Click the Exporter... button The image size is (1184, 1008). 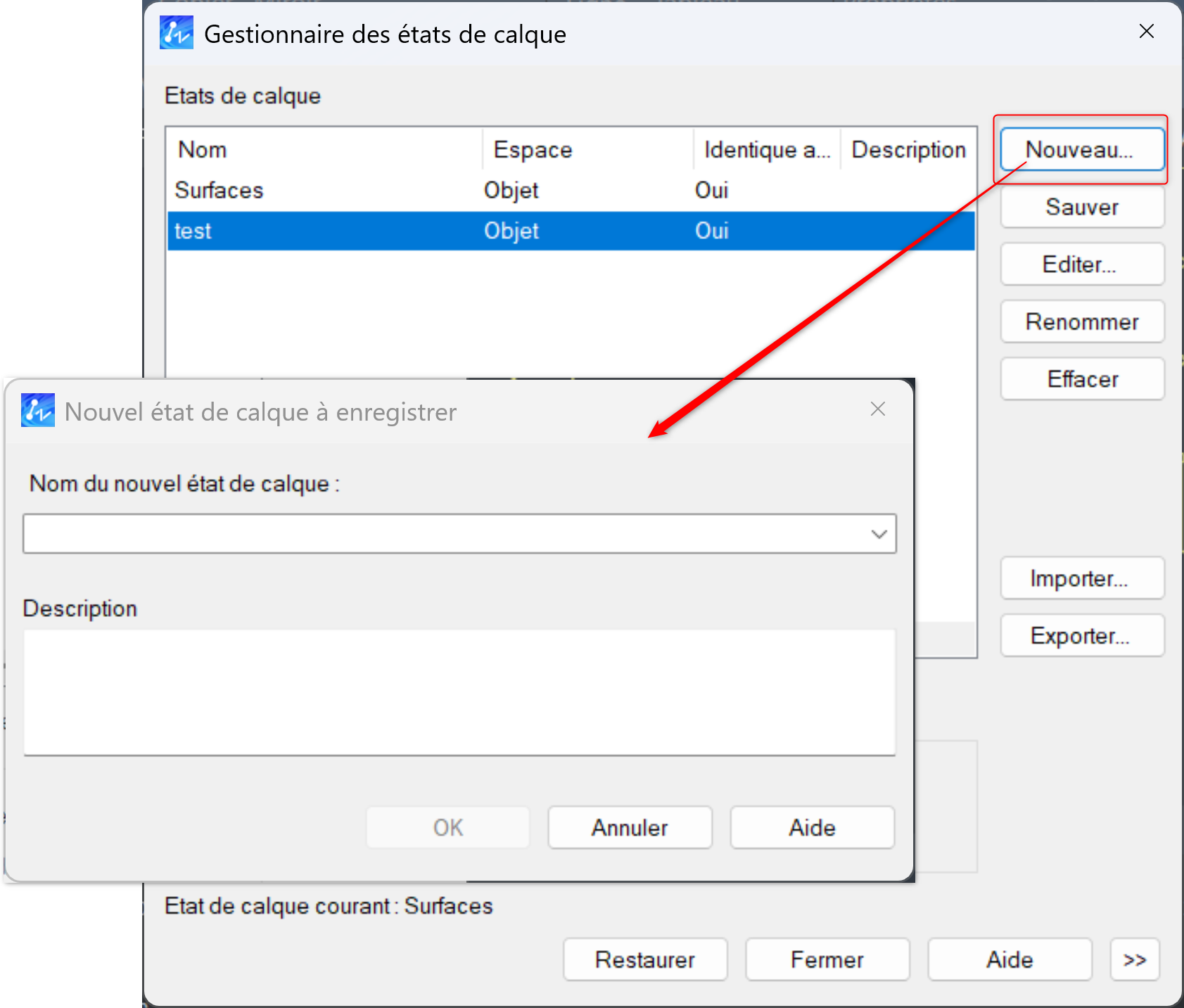(x=1081, y=636)
